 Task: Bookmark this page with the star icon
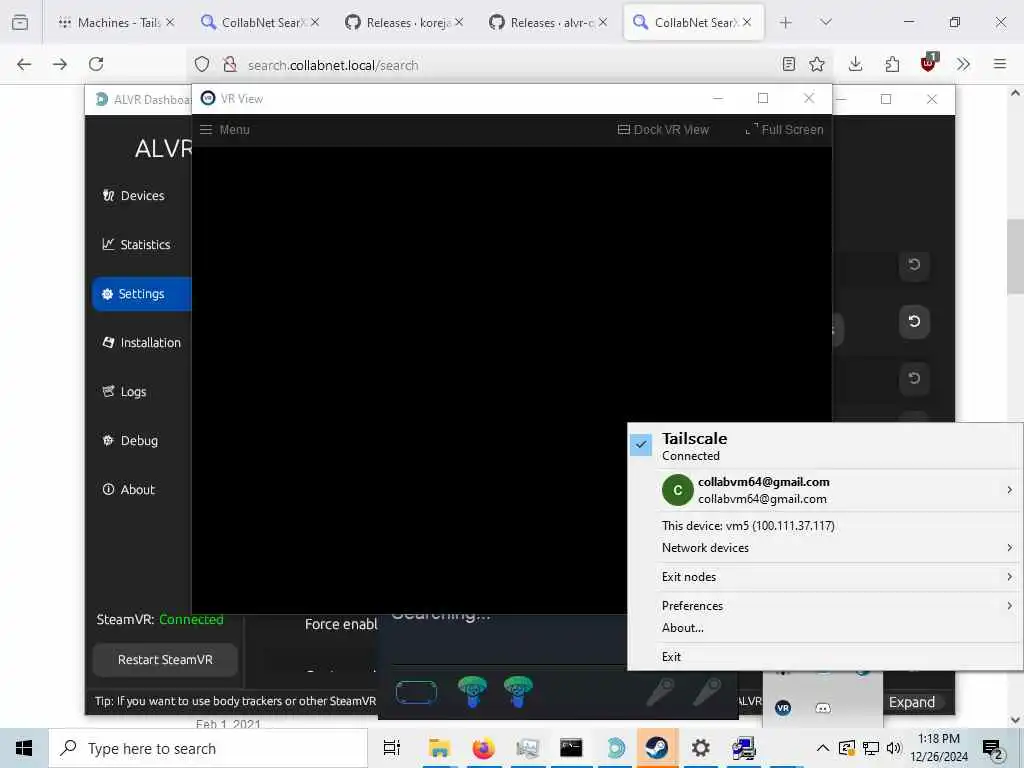[817, 64]
